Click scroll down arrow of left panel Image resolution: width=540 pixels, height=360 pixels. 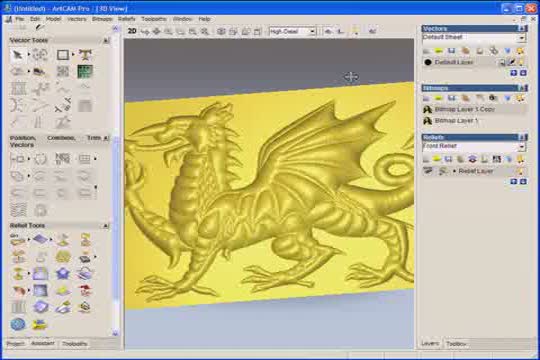tap(115, 333)
